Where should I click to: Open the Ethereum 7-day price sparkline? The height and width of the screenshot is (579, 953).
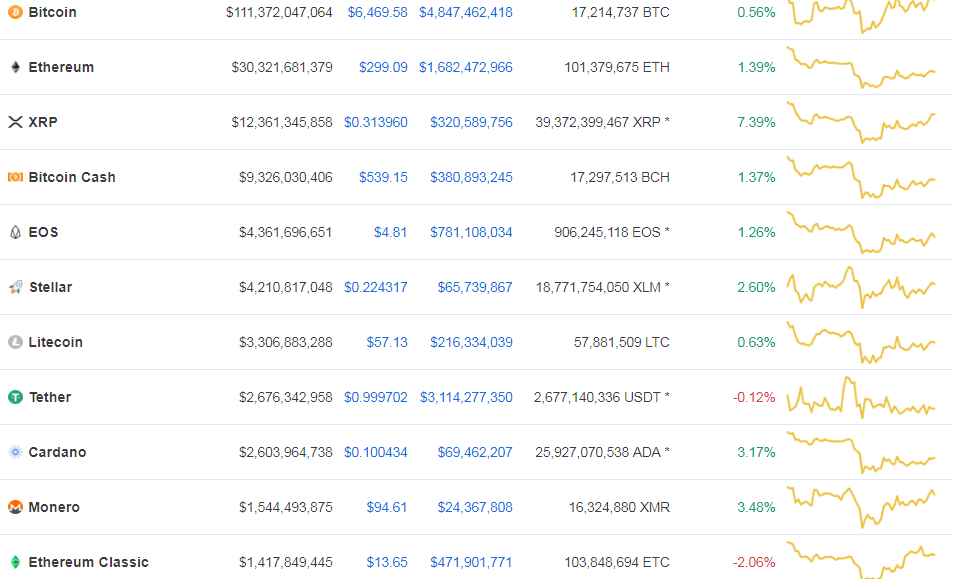coord(861,67)
